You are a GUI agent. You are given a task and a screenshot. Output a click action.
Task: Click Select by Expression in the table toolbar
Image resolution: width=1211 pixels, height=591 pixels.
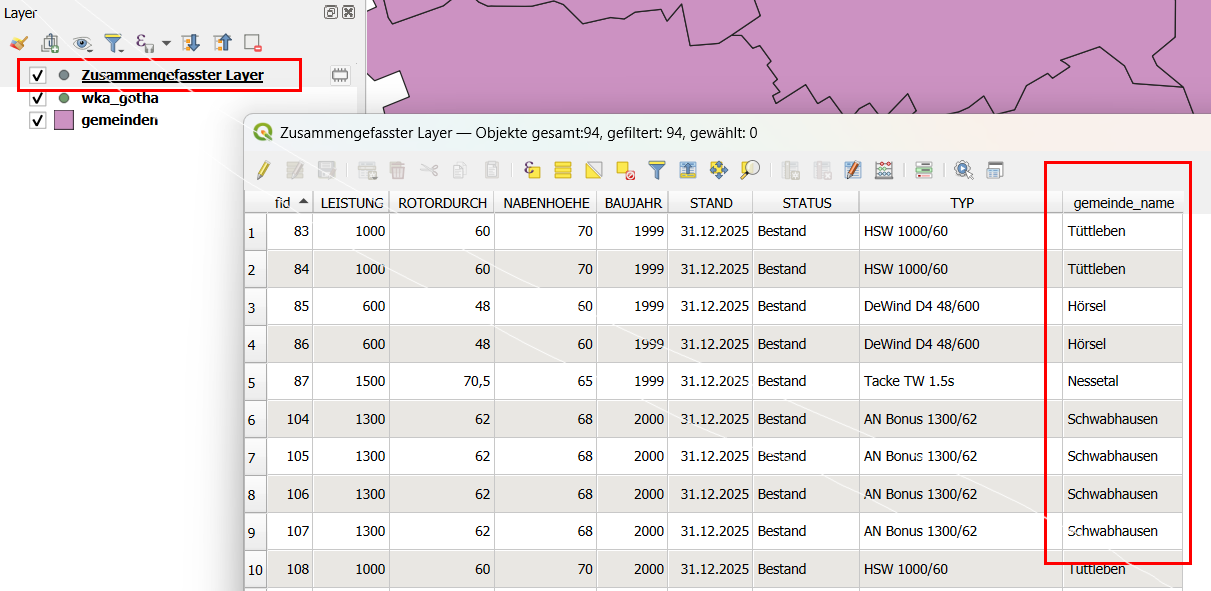(x=532, y=170)
